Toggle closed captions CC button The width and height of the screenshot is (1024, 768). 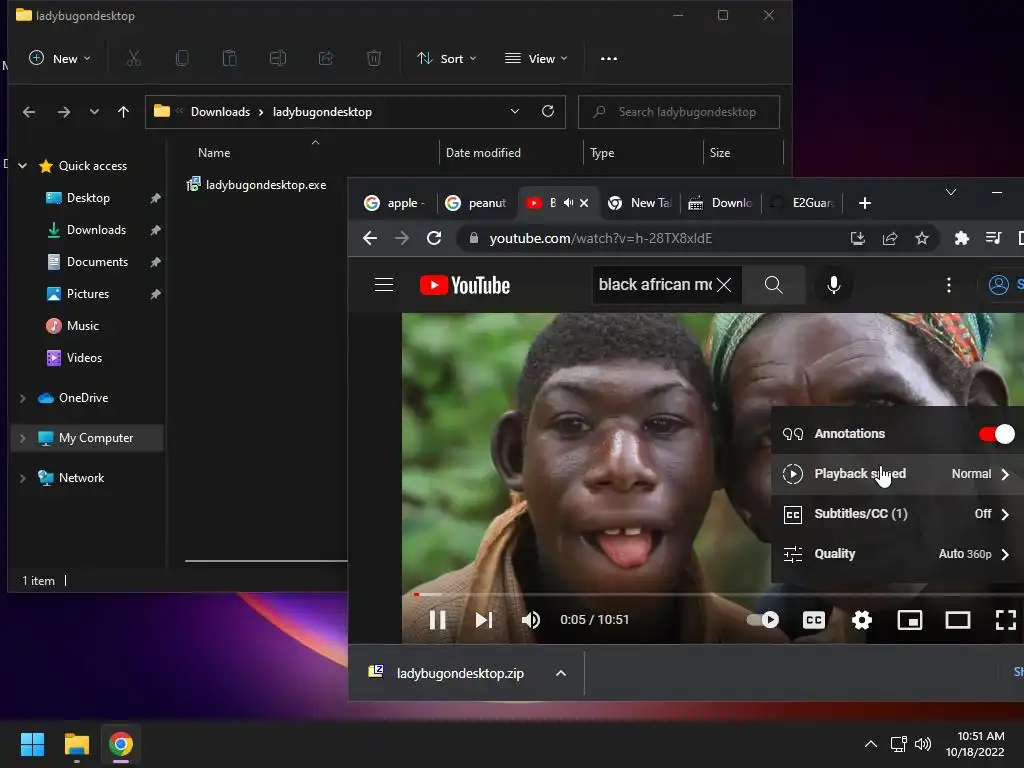pyautogui.click(x=814, y=620)
